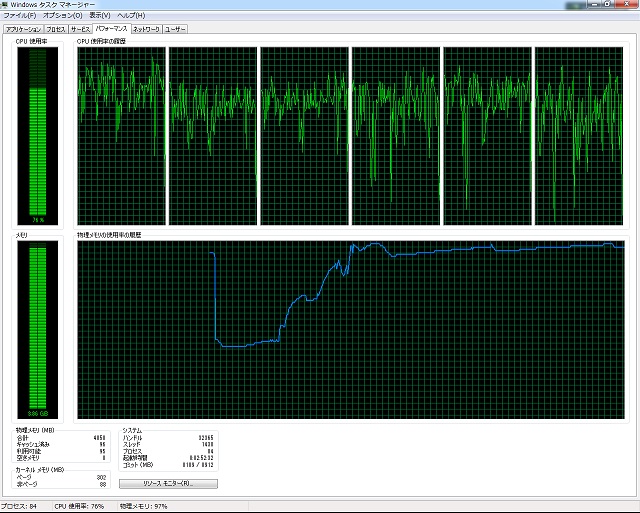This screenshot has width=640, height=513.
Task: Maximize the Task Manager window
Action: click(x=607, y=4)
